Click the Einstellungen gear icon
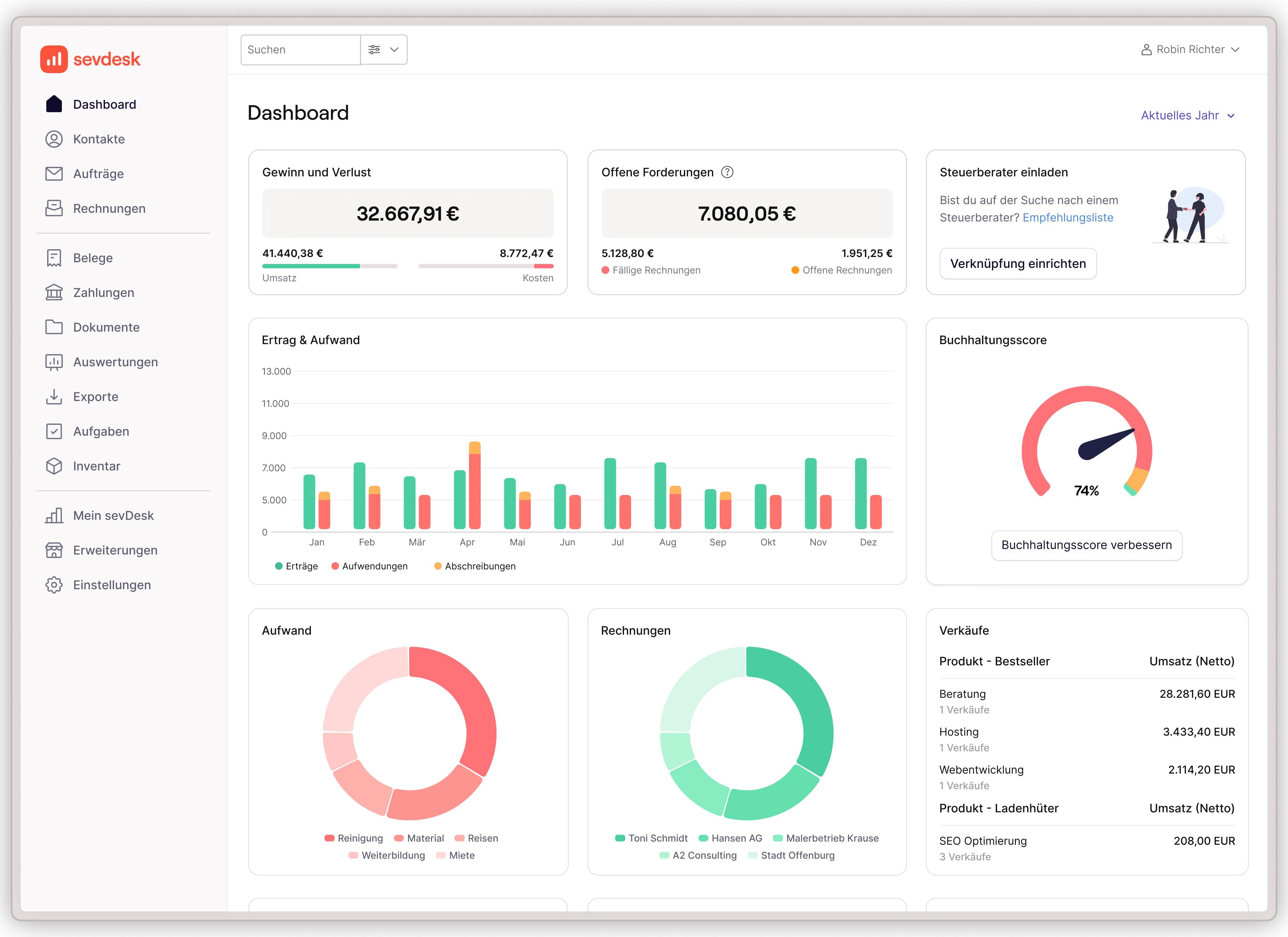Screen dimensions: 1288x937 (x=54, y=585)
